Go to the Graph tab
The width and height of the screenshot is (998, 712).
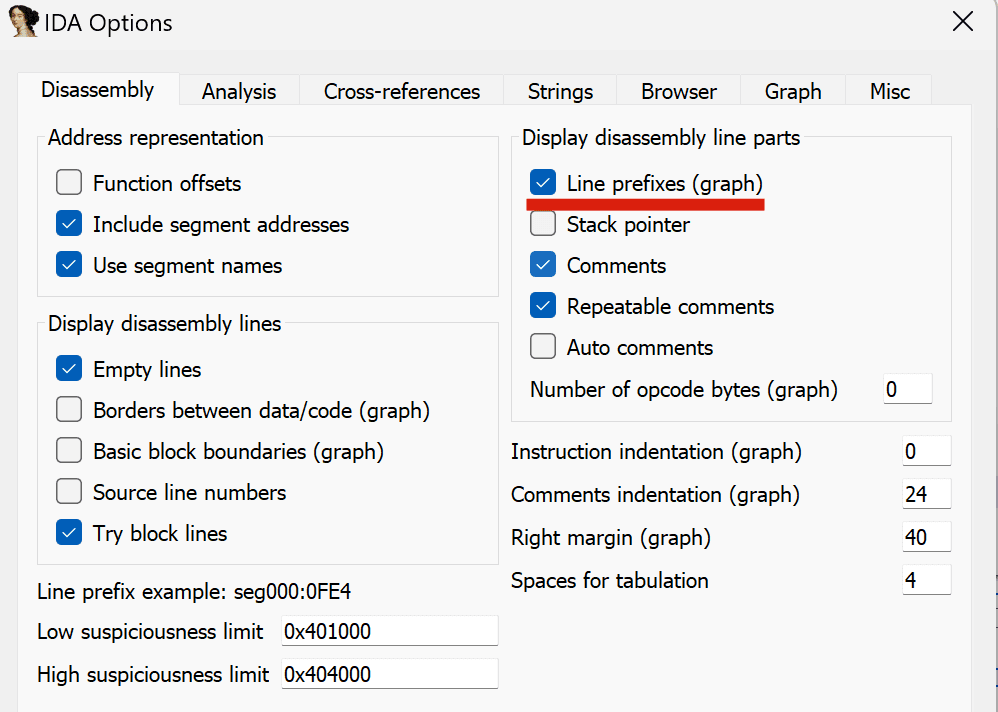pyautogui.click(x=793, y=91)
